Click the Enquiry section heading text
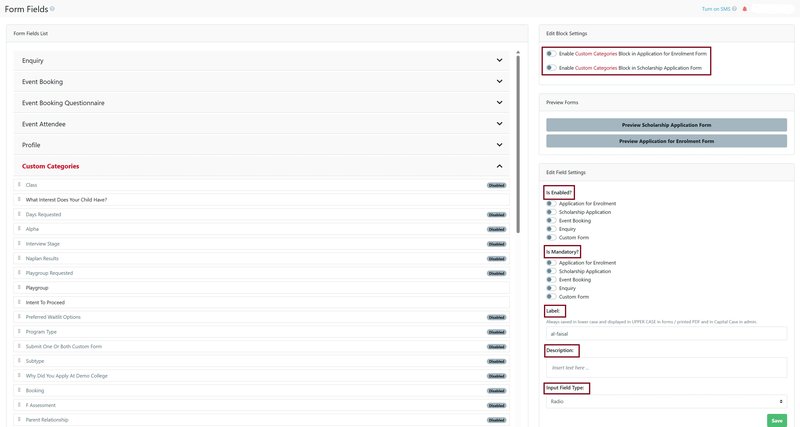The height and width of the screenshot is (427, 800). pyautogui.click(x=33, y=61)
